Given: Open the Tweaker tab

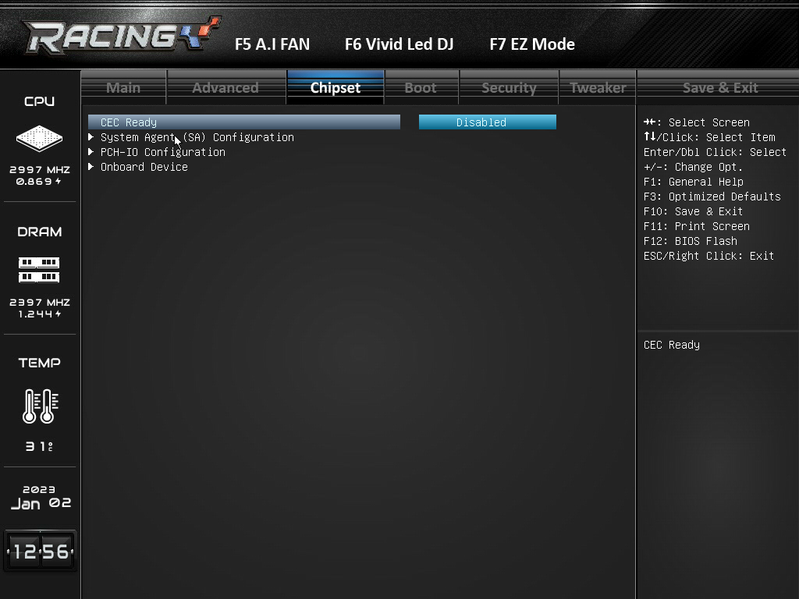Looking at the screenshot, I should click(x=598, y=88).
